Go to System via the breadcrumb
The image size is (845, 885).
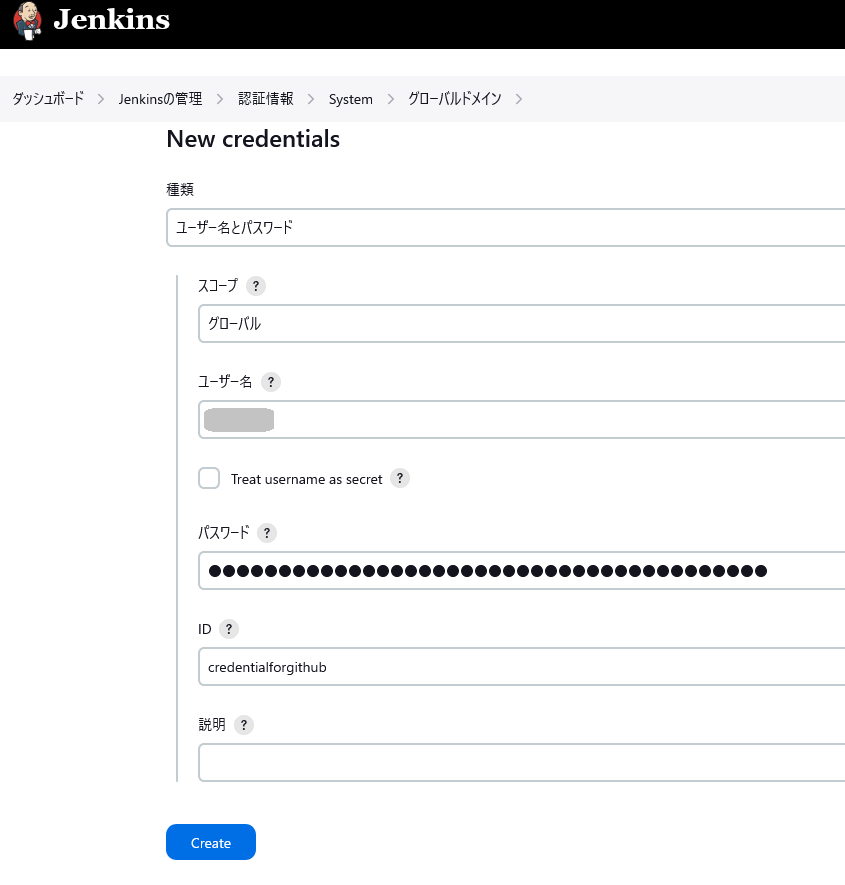click(350, 99)
